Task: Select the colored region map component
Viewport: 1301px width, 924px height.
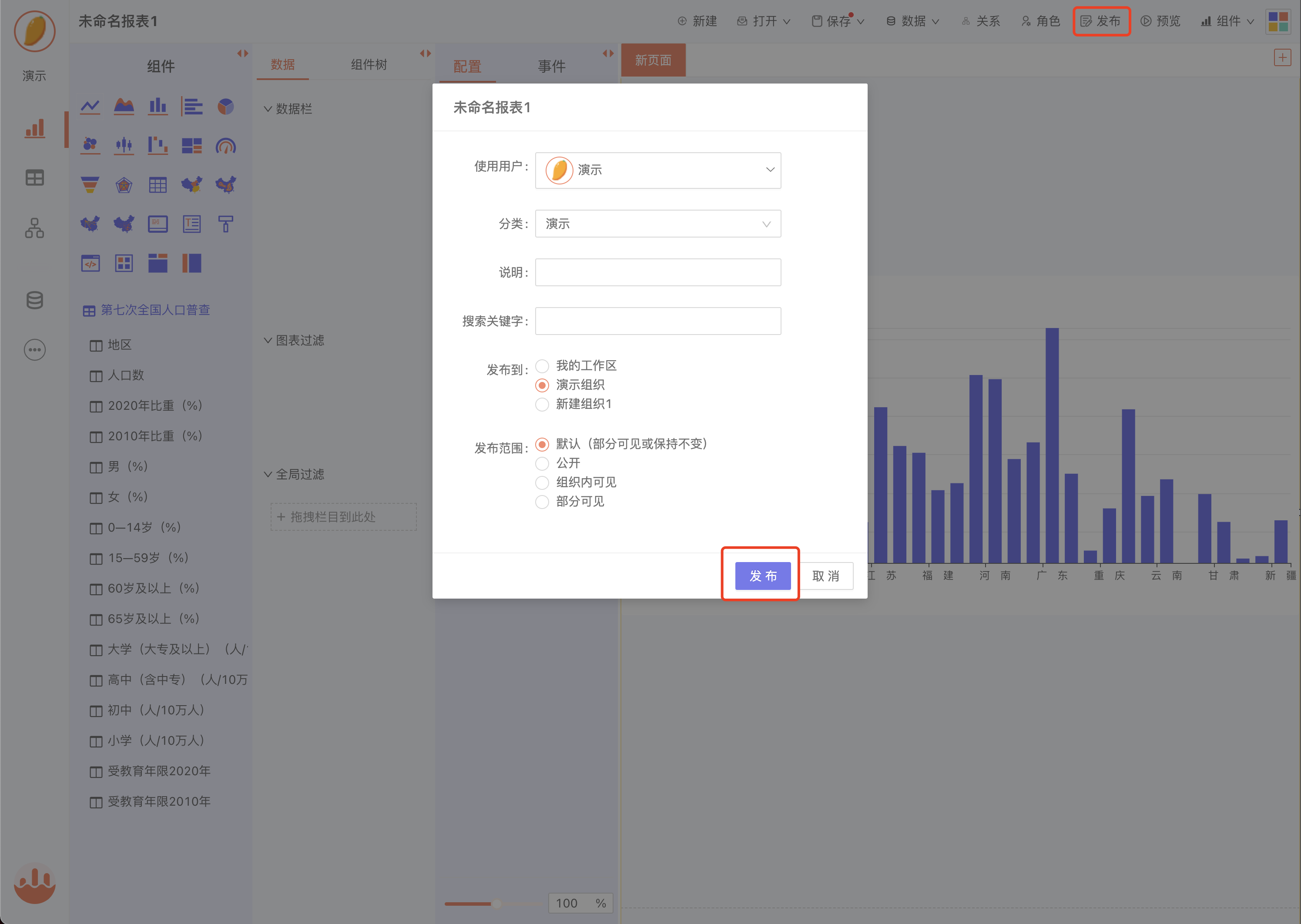Action: 192,185
